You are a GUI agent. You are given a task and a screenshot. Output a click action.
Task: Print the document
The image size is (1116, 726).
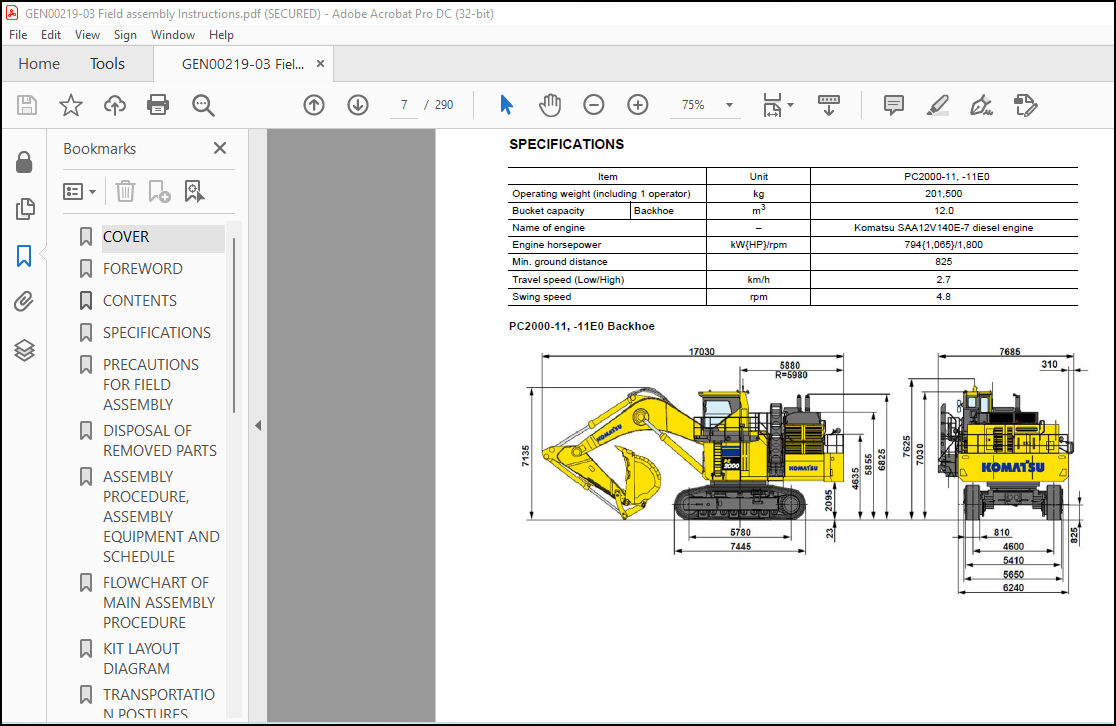tap(158, 105)
